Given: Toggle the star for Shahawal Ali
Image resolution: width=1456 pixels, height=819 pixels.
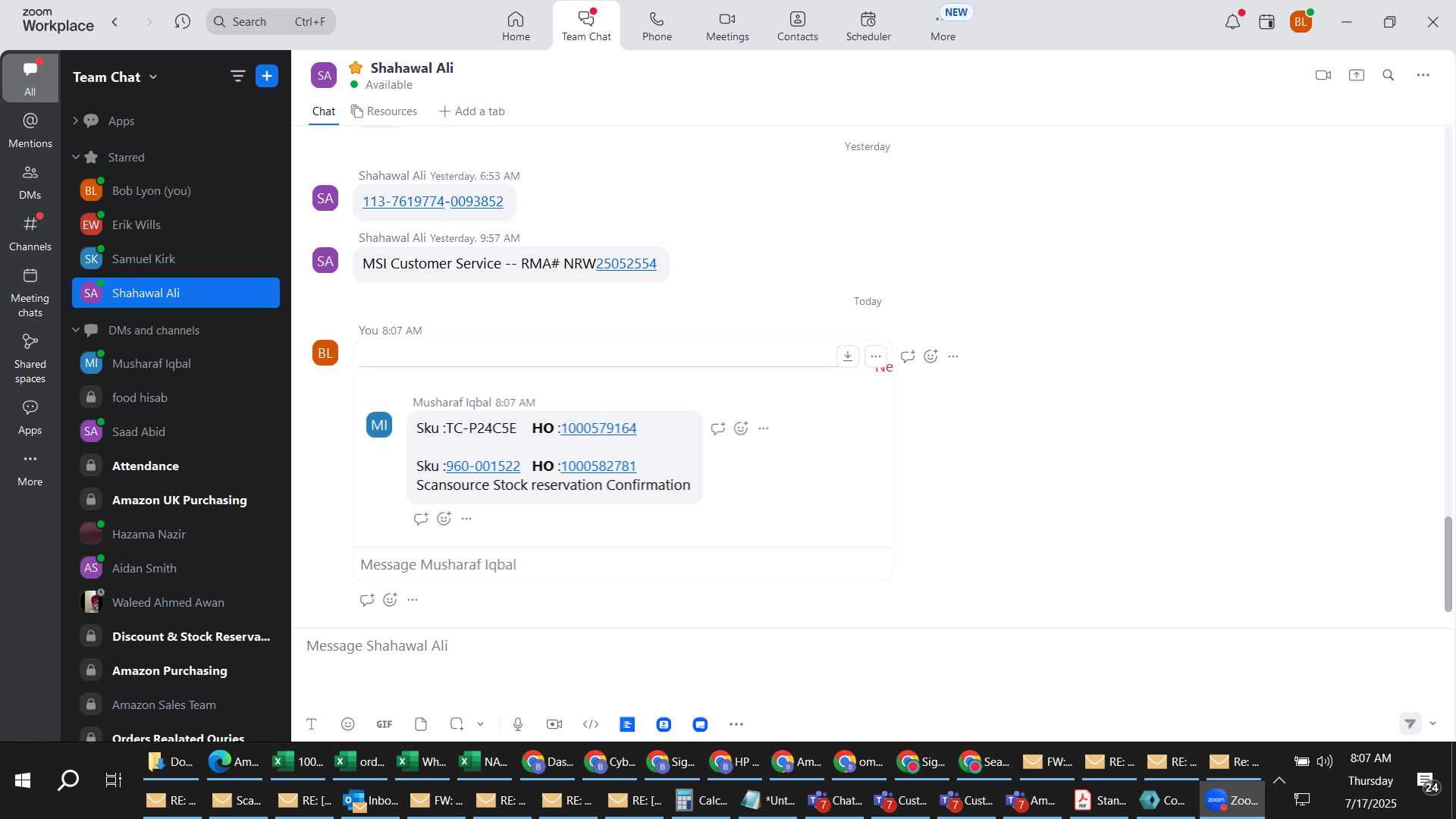Looking at the screenshot, I should click(x=356, y=67).
